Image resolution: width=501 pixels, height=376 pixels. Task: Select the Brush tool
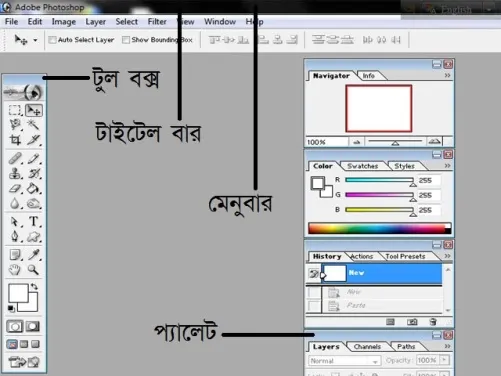coord(34,159)
